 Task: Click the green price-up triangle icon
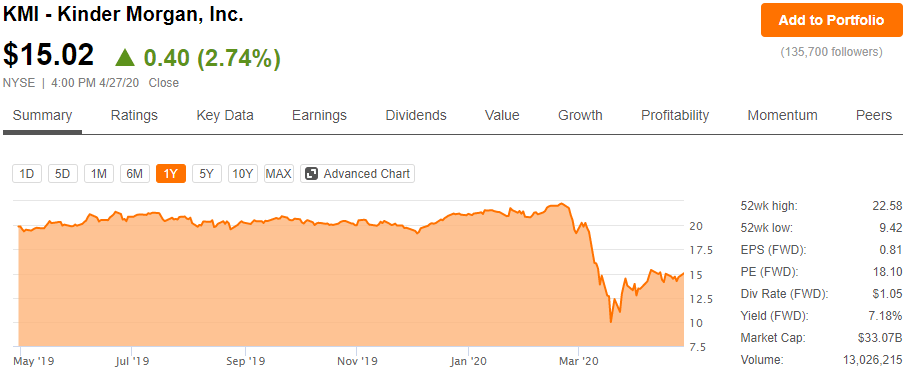tap(124, 57)
